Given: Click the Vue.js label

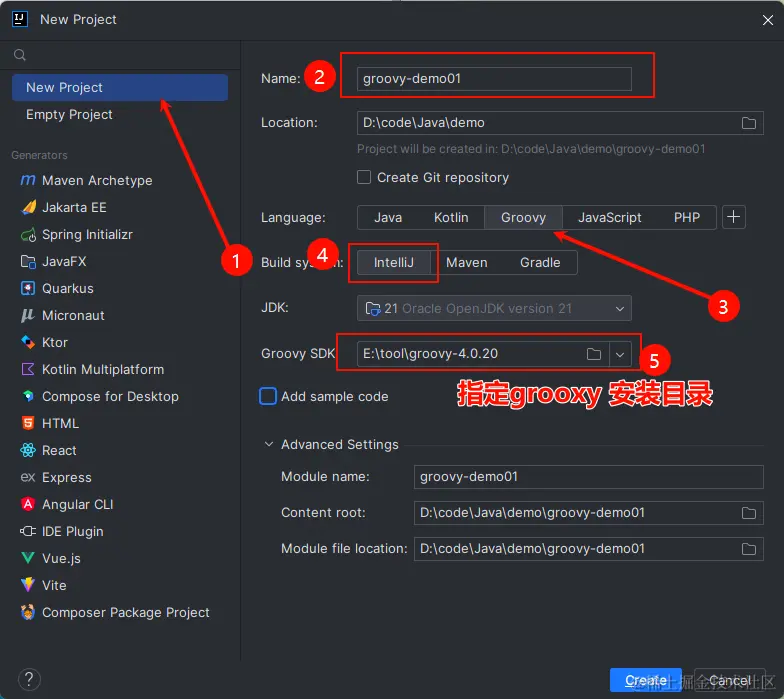Looking at the screenshot, I should 61,558.
